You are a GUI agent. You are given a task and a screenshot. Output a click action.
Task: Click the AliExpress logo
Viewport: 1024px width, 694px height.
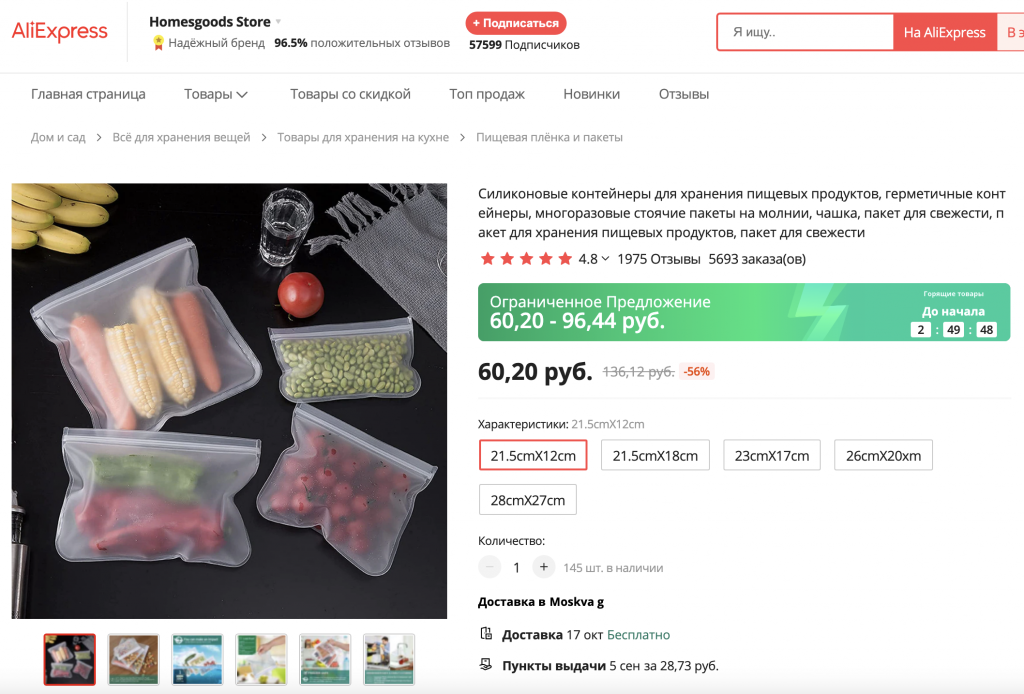point(60,32)
